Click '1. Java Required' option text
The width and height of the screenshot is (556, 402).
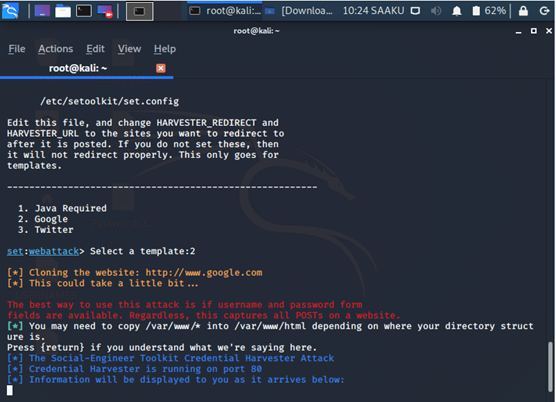[x=62, y=208]
